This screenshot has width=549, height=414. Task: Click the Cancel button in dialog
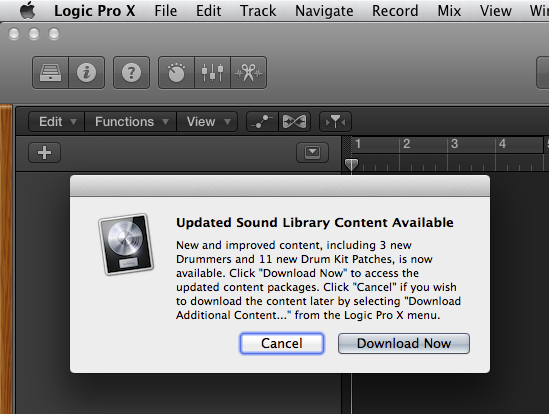coord(282,343)
